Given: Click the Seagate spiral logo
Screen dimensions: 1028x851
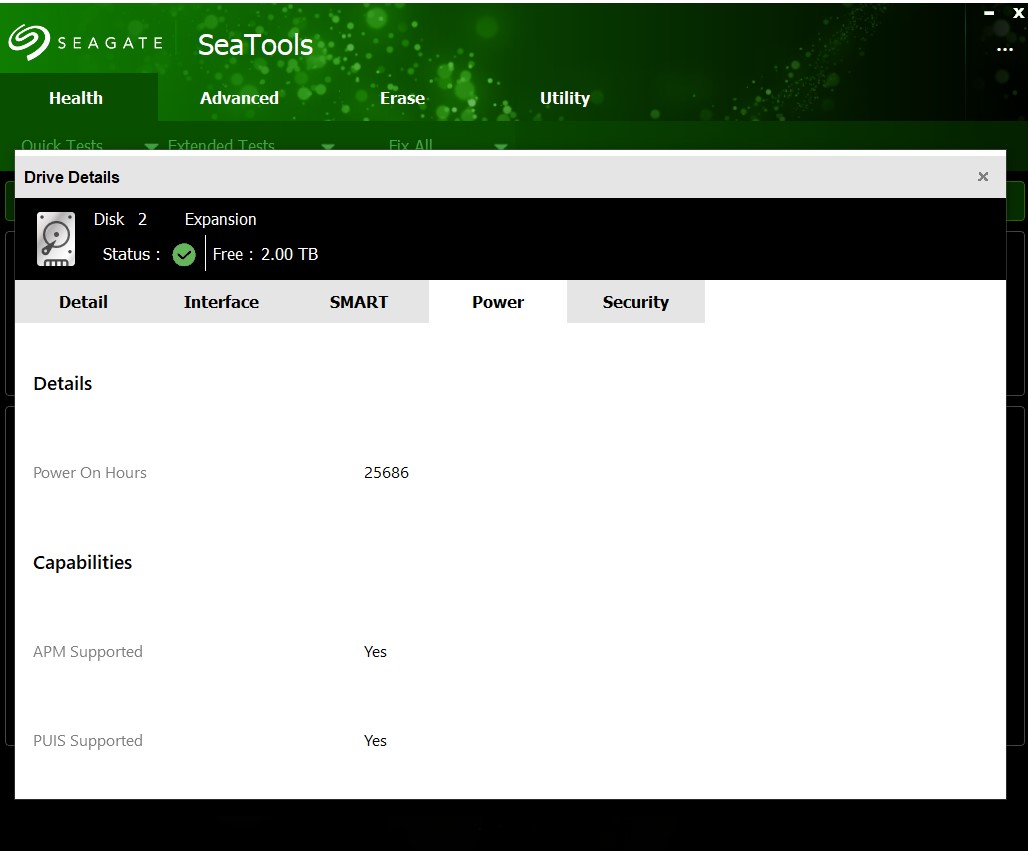Looking at the screenshot, I should 29,42.
